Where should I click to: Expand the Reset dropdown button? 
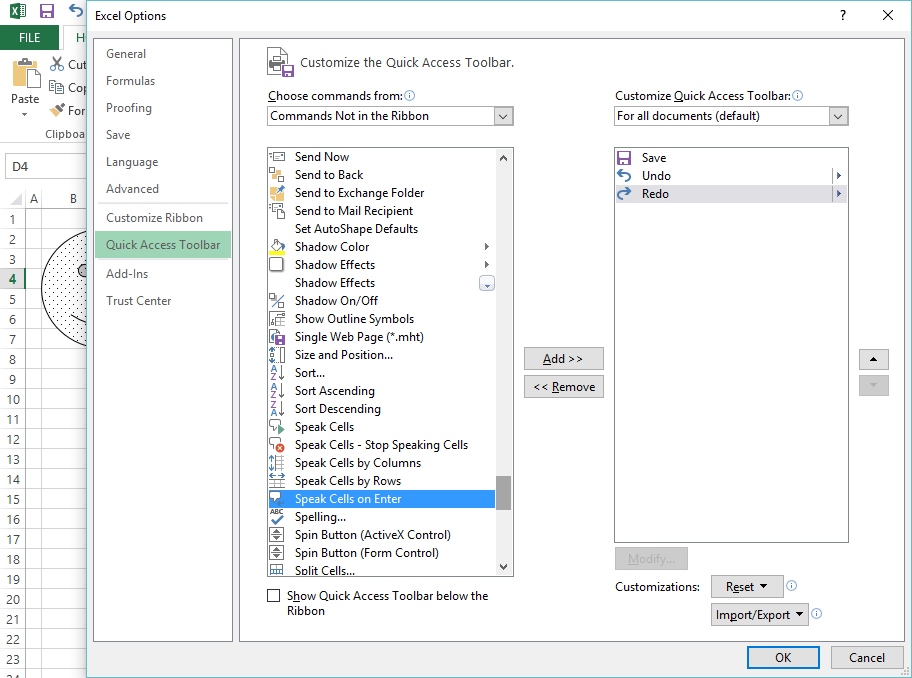tap(746, 587)
